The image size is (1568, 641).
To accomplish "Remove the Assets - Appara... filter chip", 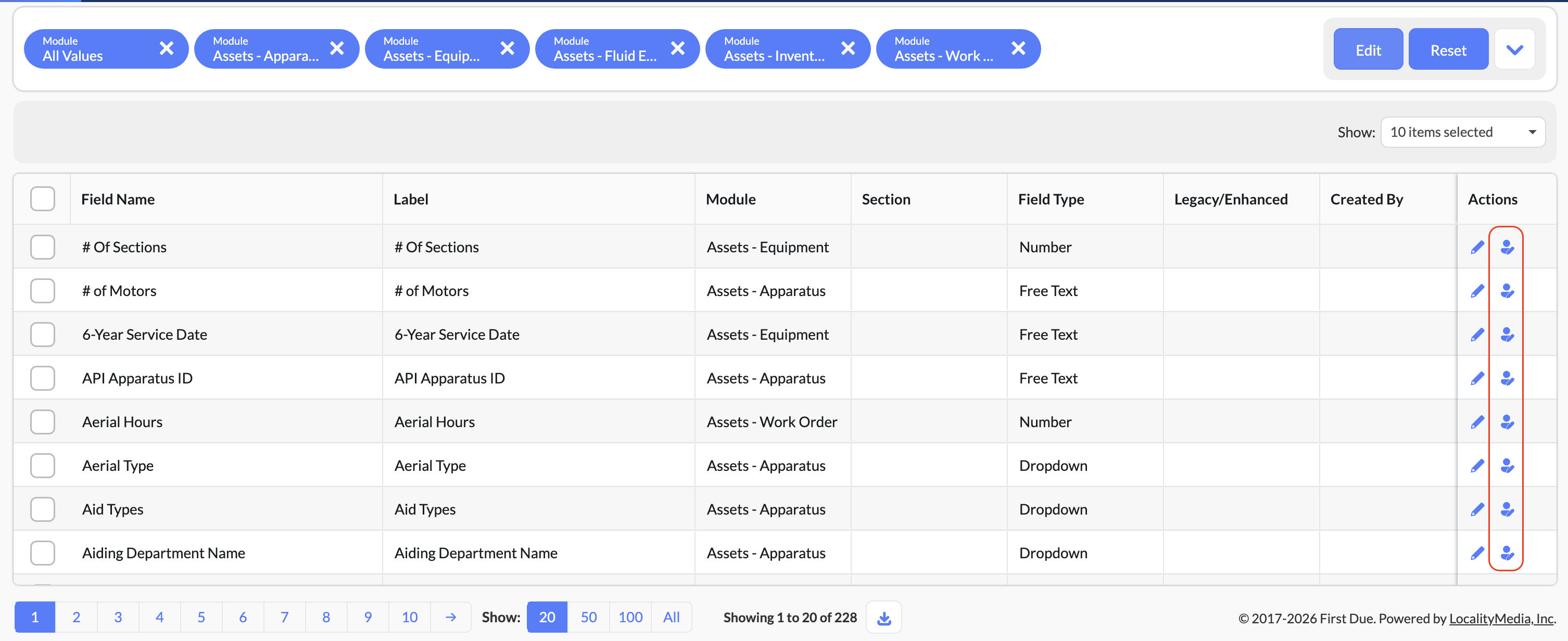I will point(337,48).
